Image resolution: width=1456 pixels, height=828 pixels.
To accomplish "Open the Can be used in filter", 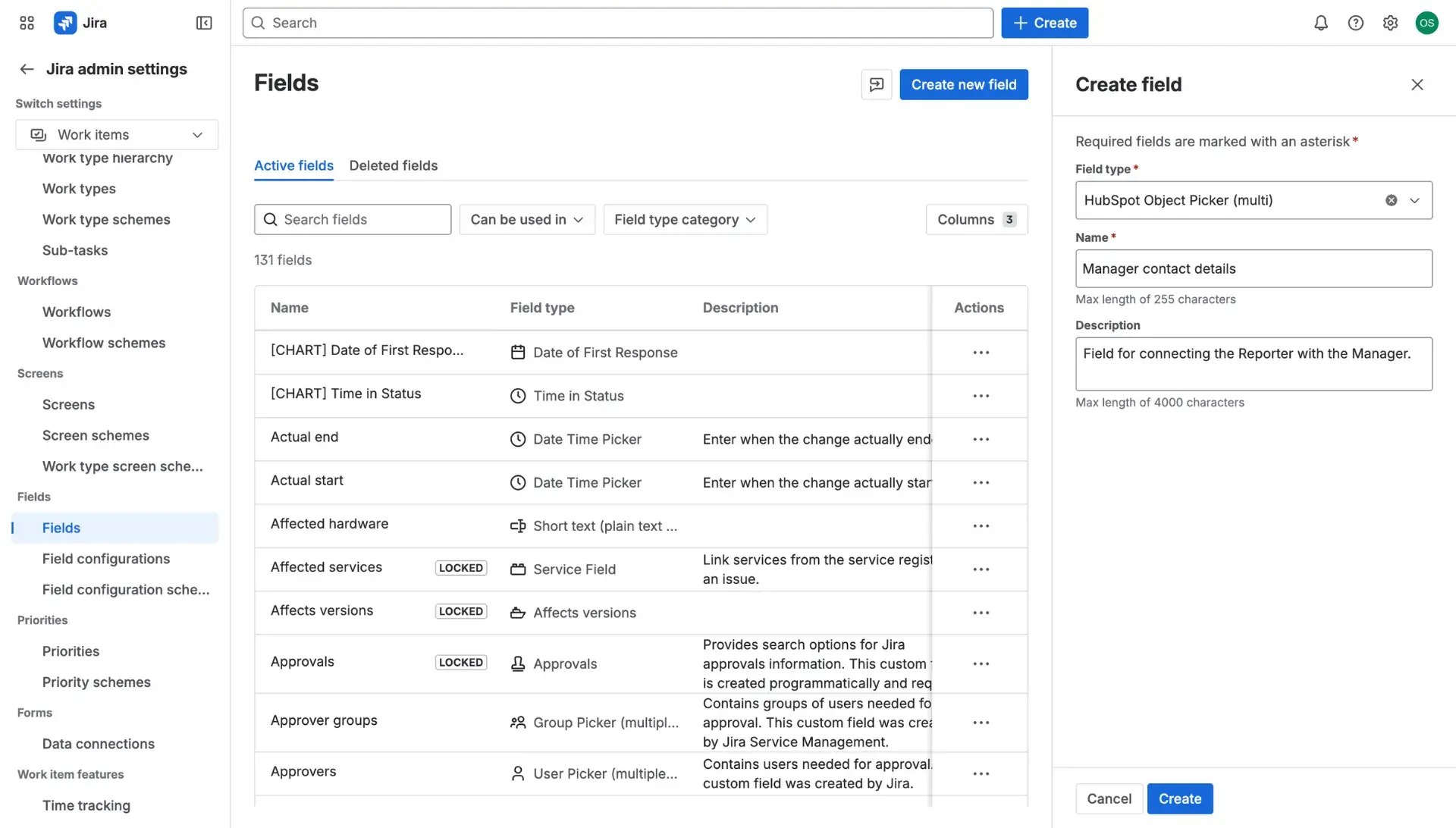I will point(526,219).
